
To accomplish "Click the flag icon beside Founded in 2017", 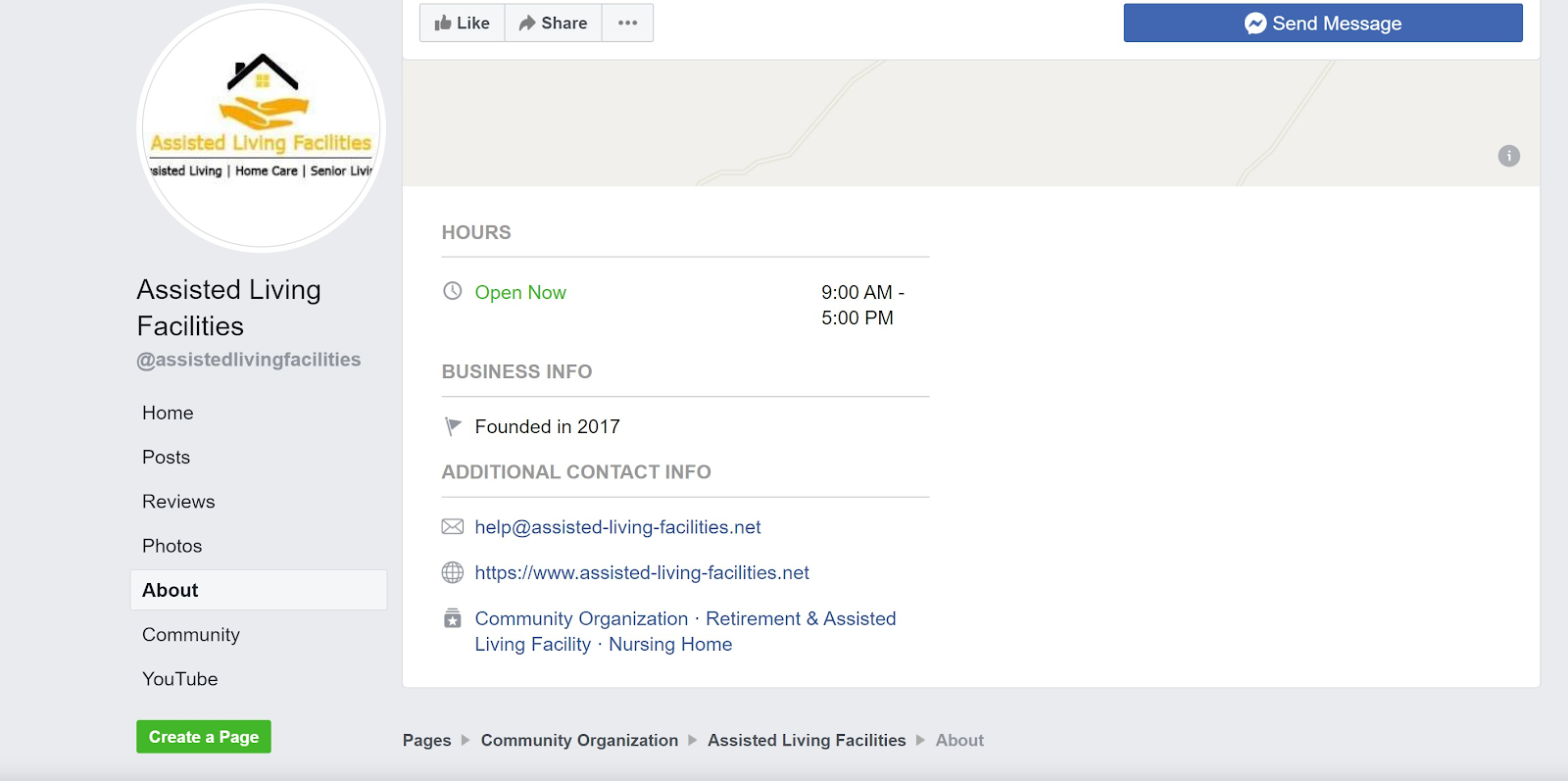I will pos(453,426).
